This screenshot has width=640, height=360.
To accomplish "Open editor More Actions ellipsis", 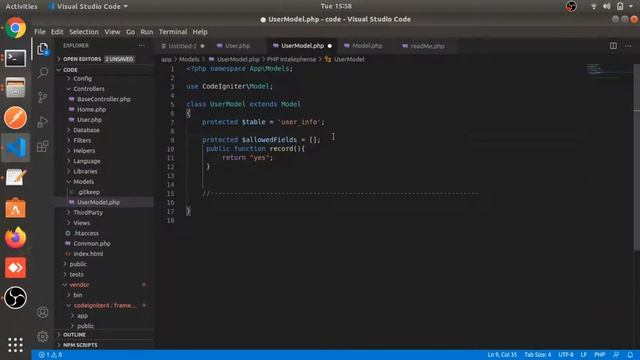I will coord(628,46).
